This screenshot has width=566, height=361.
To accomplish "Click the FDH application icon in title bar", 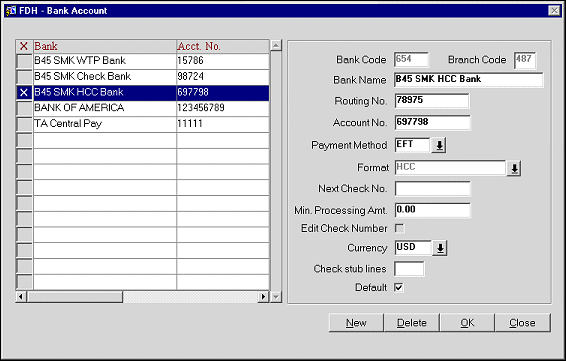I will pos(10,10).
